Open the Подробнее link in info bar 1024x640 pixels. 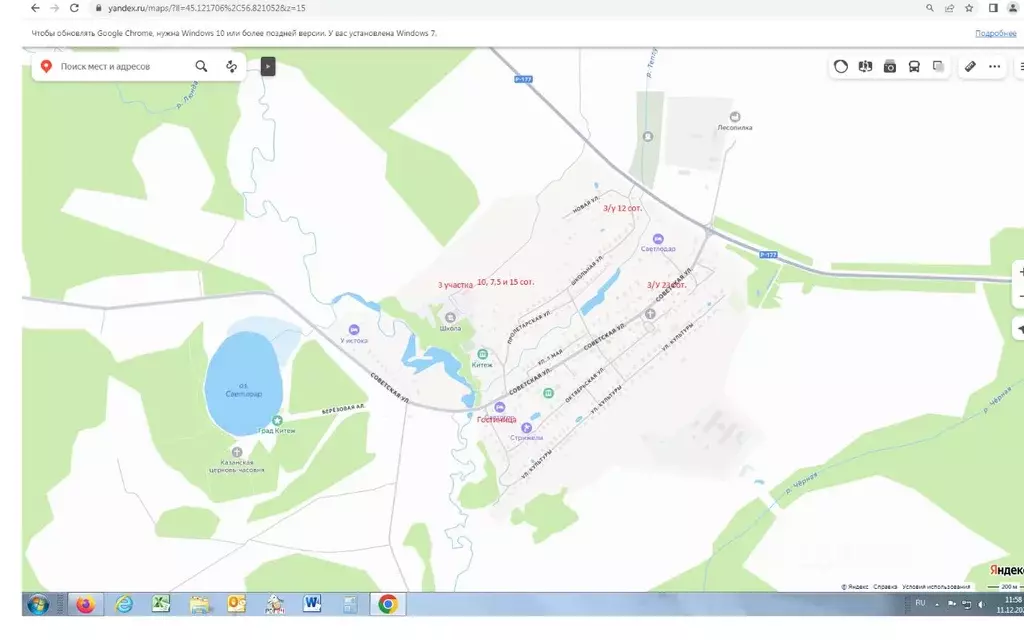(x=995, y=33)
